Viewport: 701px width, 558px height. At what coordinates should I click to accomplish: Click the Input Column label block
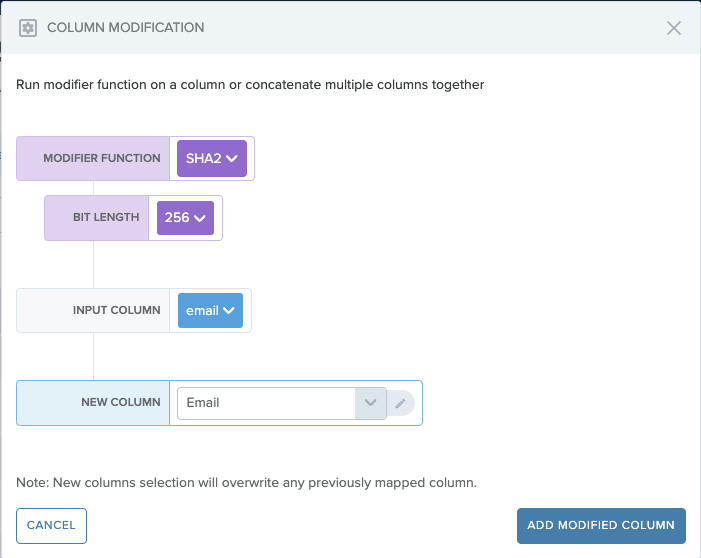point(93,310)
